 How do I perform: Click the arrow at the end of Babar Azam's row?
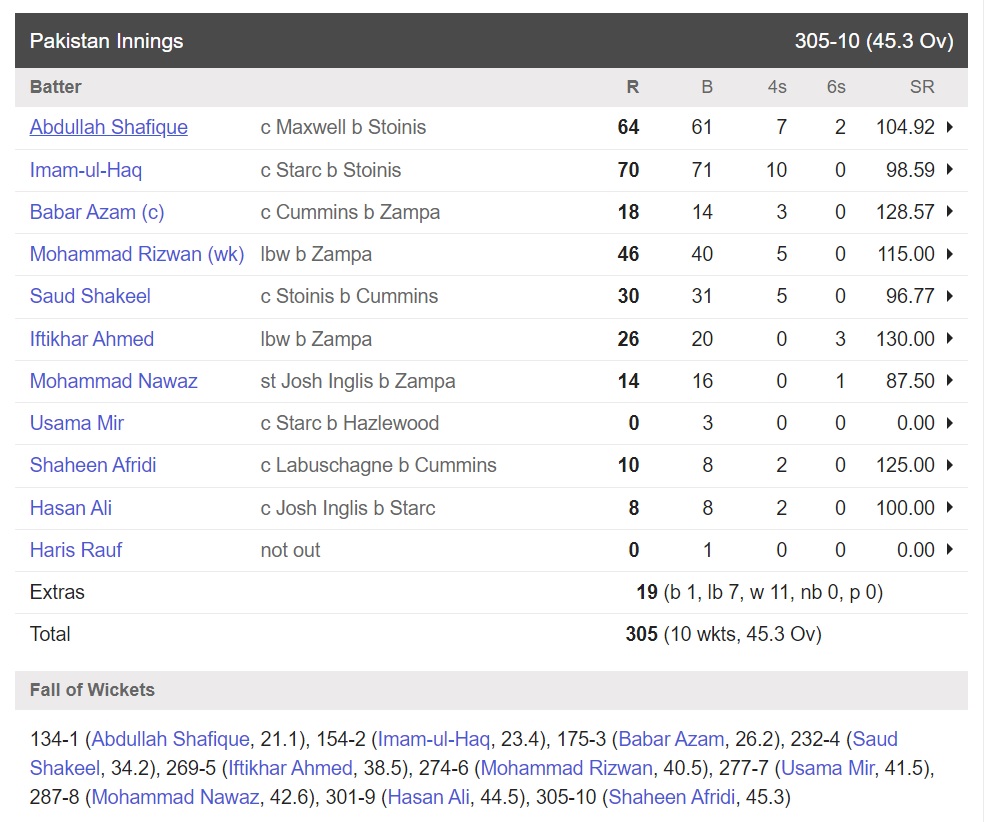pyautogui.click(x=948, y=212)
